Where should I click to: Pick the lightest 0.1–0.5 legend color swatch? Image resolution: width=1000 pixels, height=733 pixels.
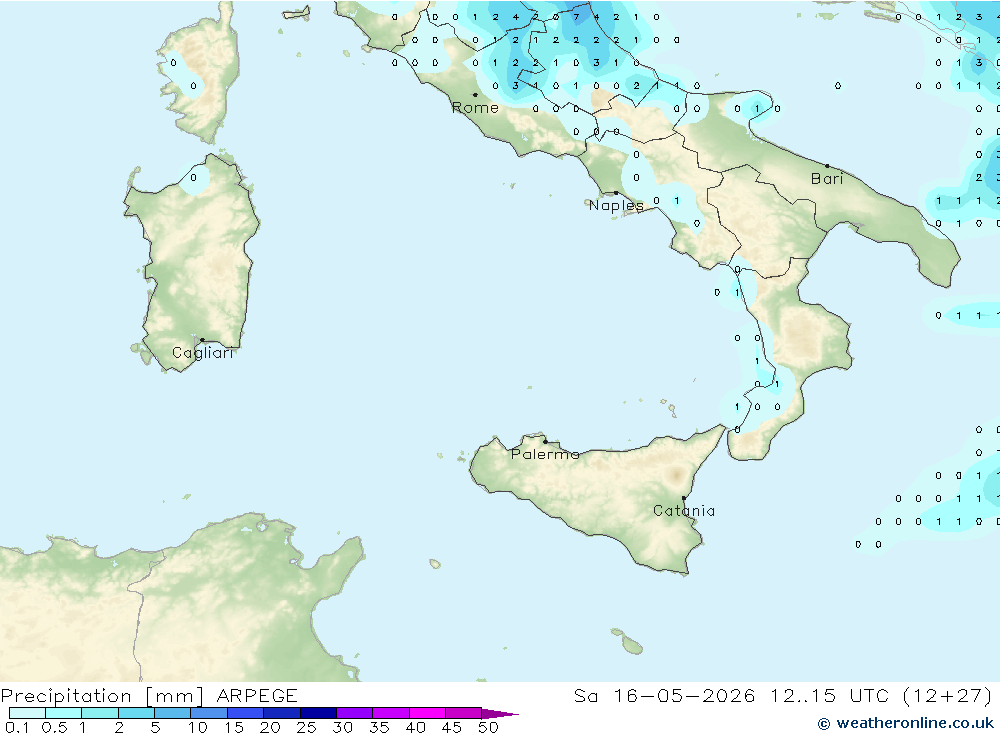[27, 713]
